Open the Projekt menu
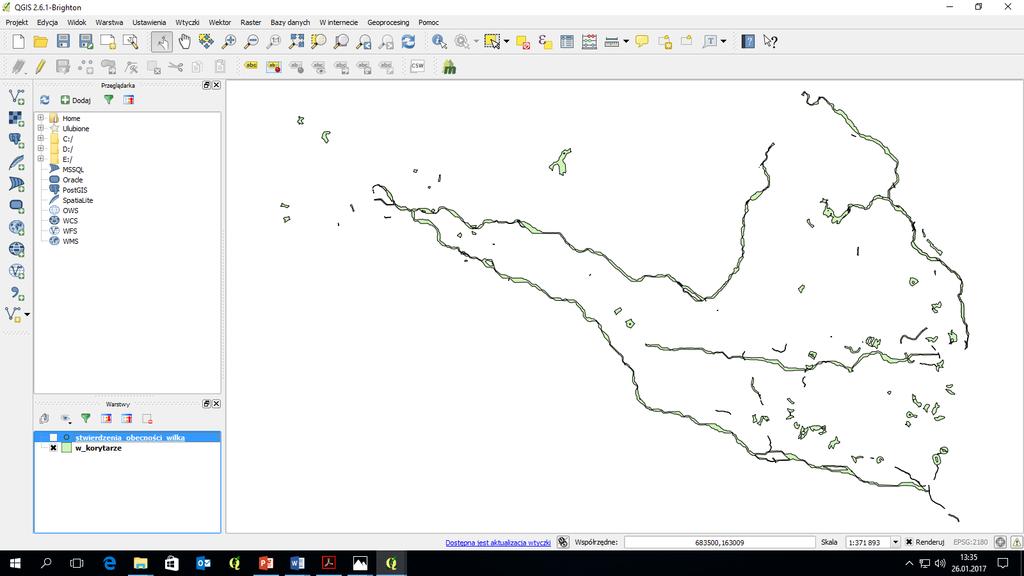Viewport: 1024px width, 576px height. [17, 22]
